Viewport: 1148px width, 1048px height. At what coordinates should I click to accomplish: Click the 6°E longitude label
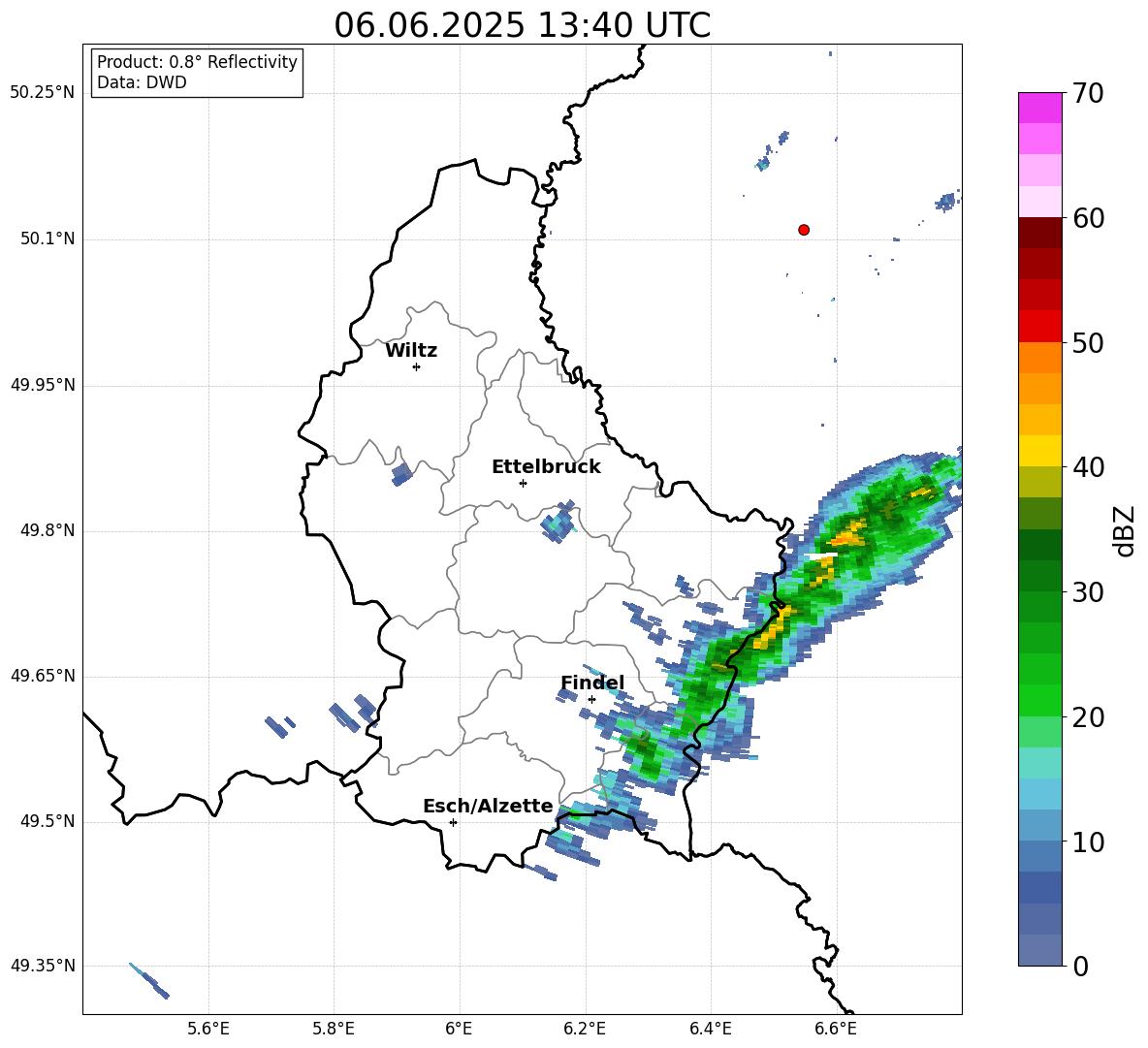click(459, 1030)
